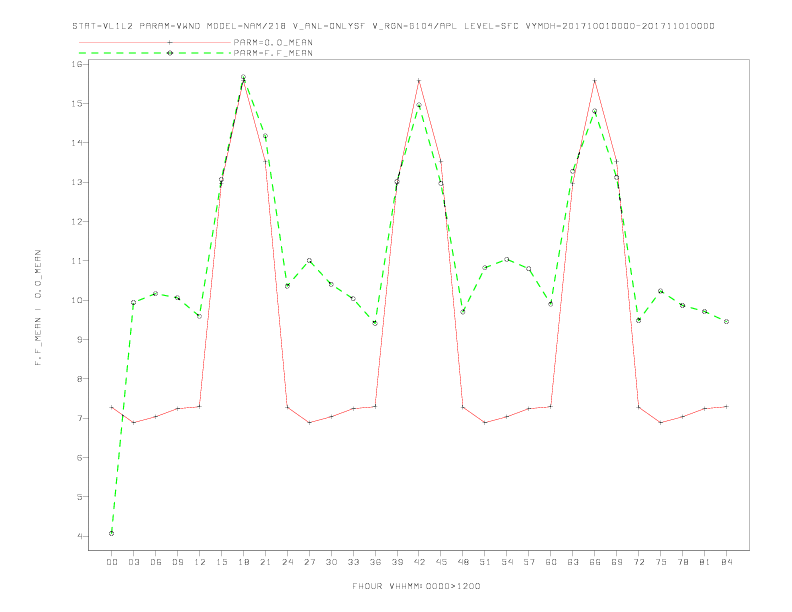Click the y-axis tick label 8
Image resolution: width=792 pixels, height=612 pixels.
tap(80, 379)
